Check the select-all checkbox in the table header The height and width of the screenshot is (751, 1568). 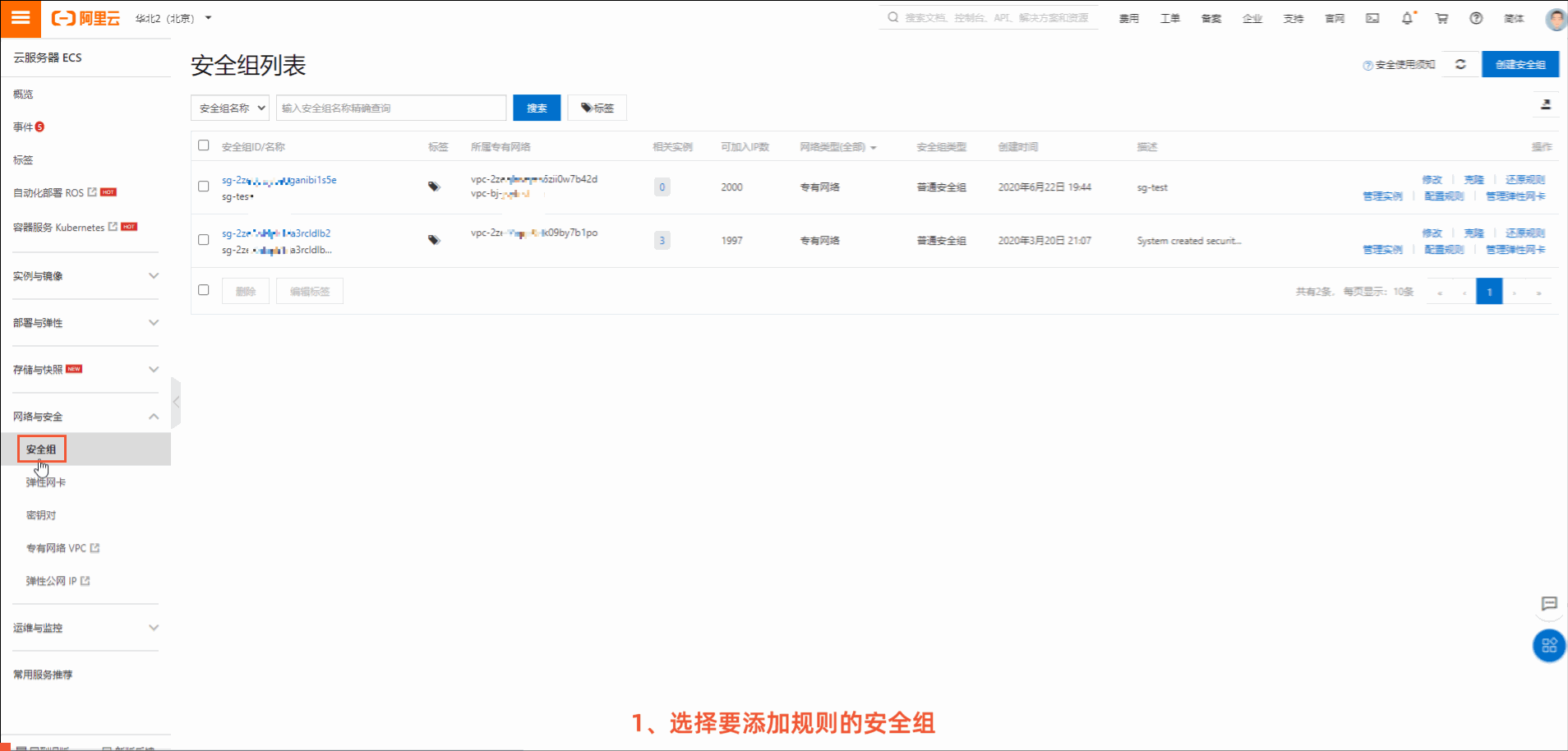tap(203, 145)
